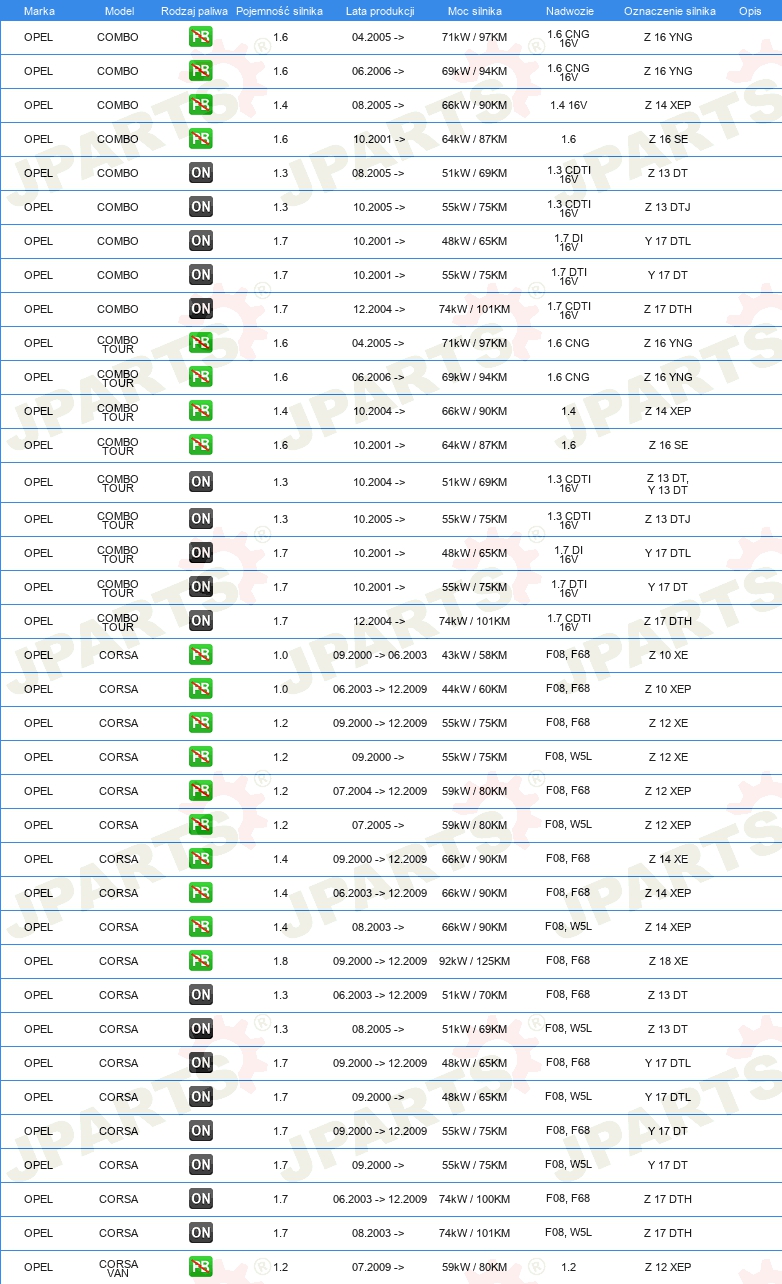Screen dimensions: 782x1284
Task: Click the '1.4 16V' body cell
Action: point(569,105)
